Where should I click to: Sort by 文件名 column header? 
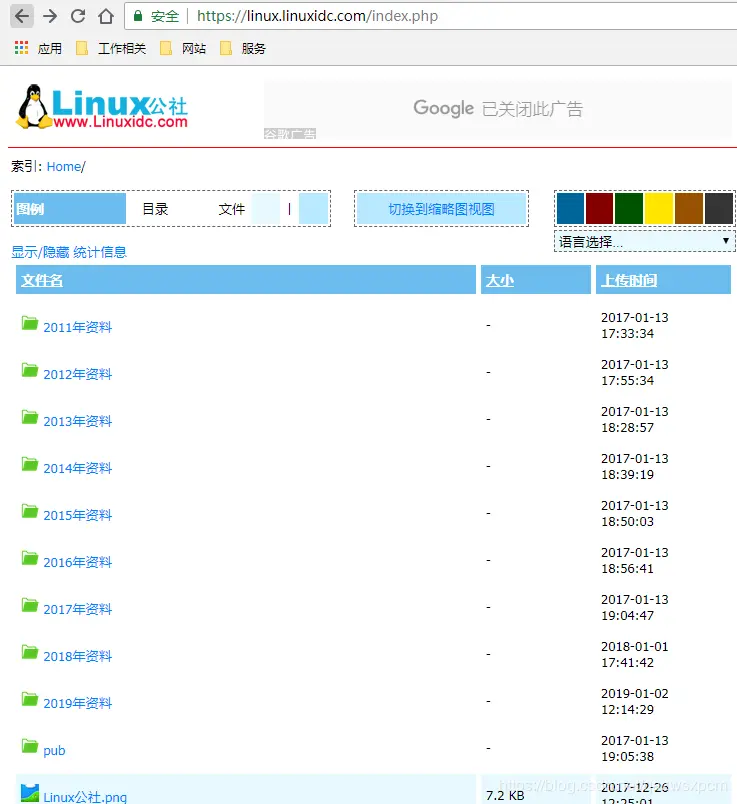pyautogui.click(x=42, y=280)
